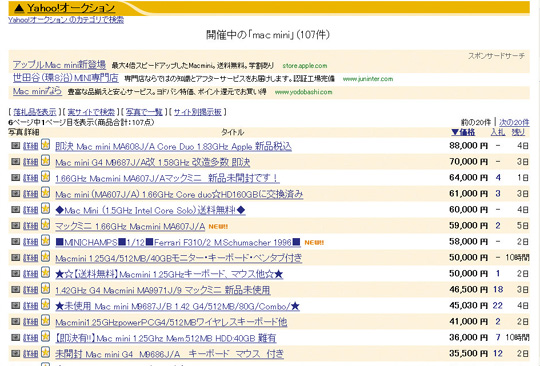Click the photo icon for Mac mini G4 M9687J/A改 row
540x366 pixels.
point(15,161)
